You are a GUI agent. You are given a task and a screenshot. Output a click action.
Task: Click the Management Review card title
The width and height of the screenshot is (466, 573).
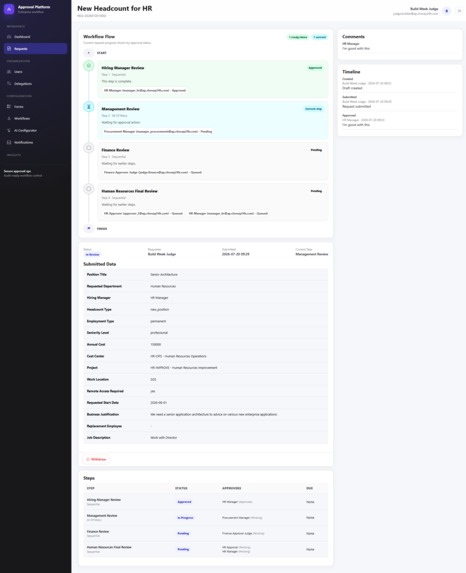tap(120, 109)
